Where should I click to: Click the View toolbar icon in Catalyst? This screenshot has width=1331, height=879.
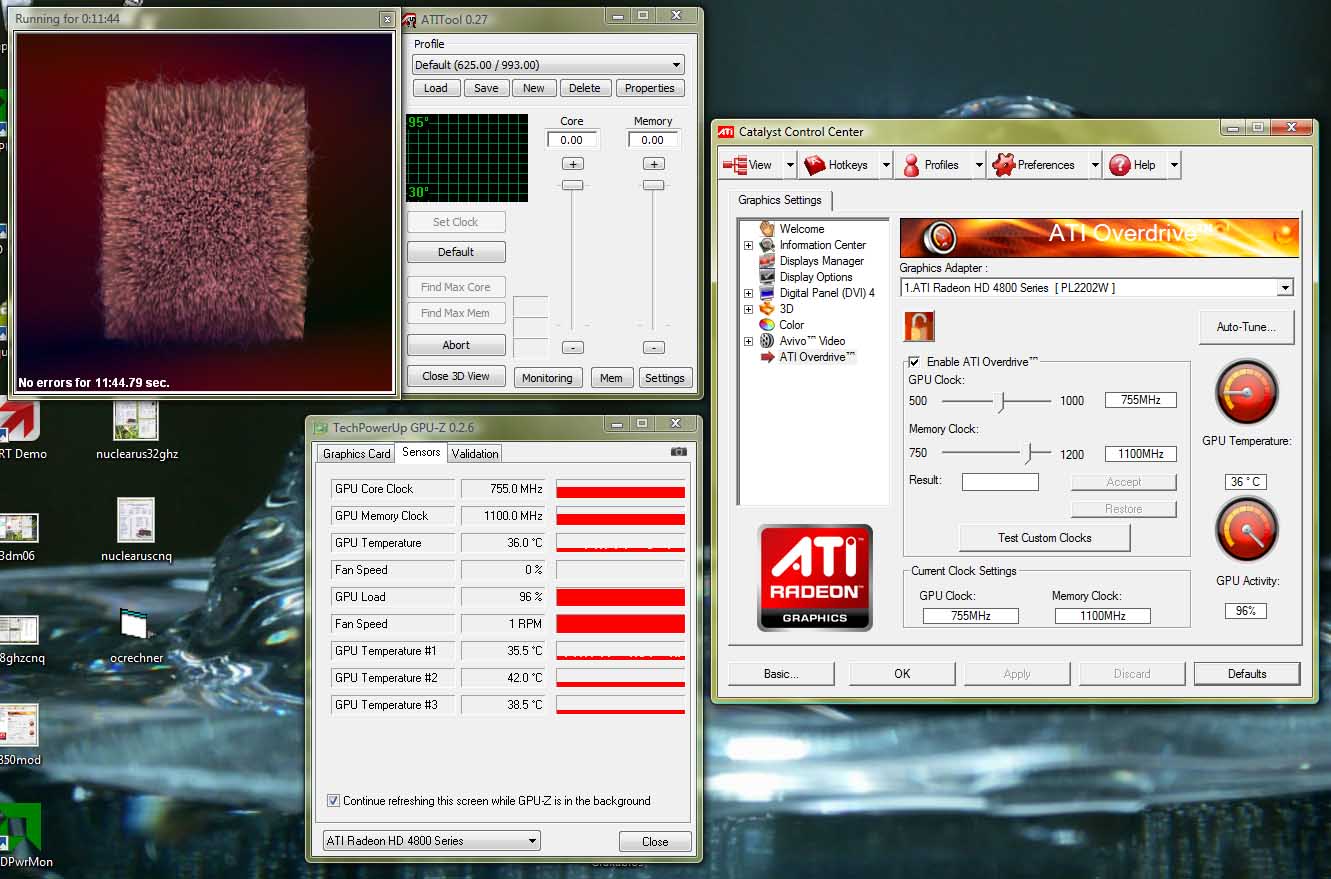point(735,165)
